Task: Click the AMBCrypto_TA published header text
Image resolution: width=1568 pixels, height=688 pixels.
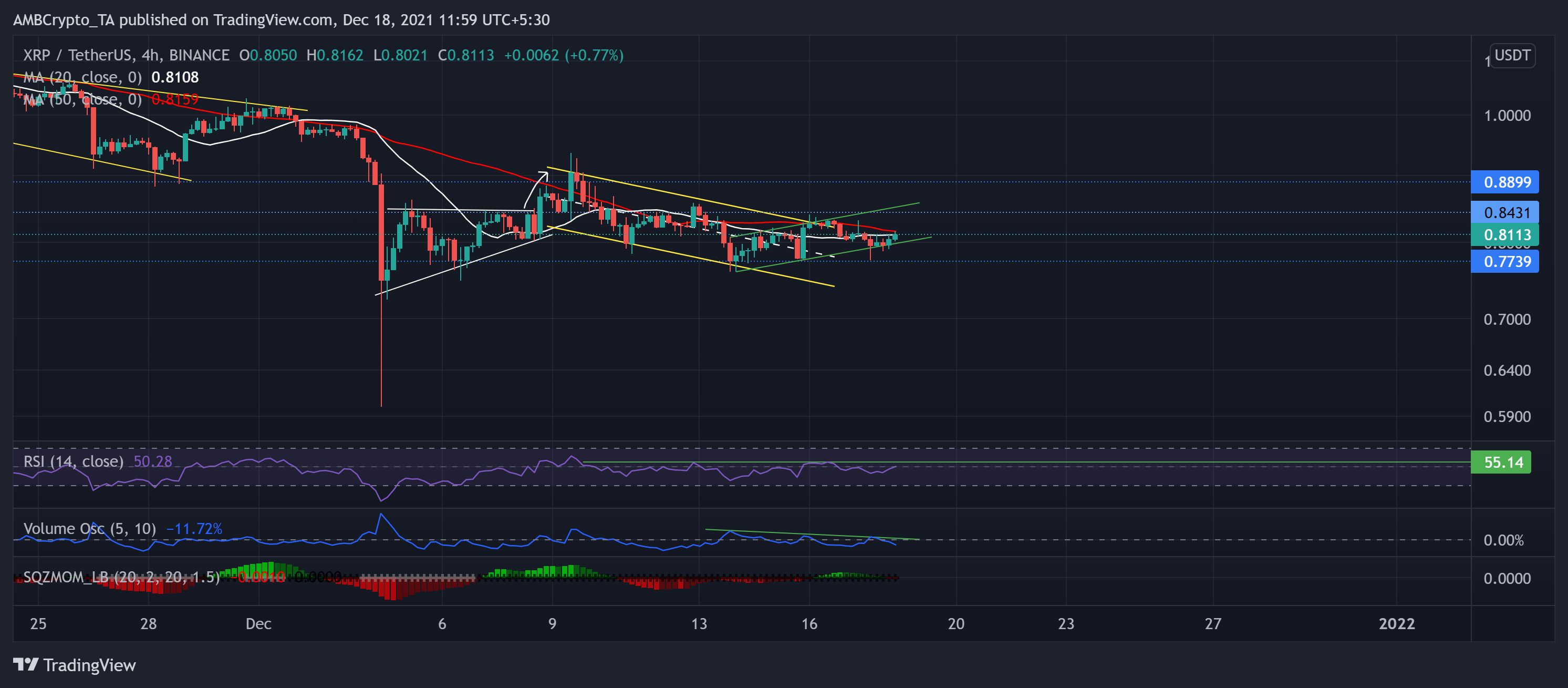Action: 281,20
